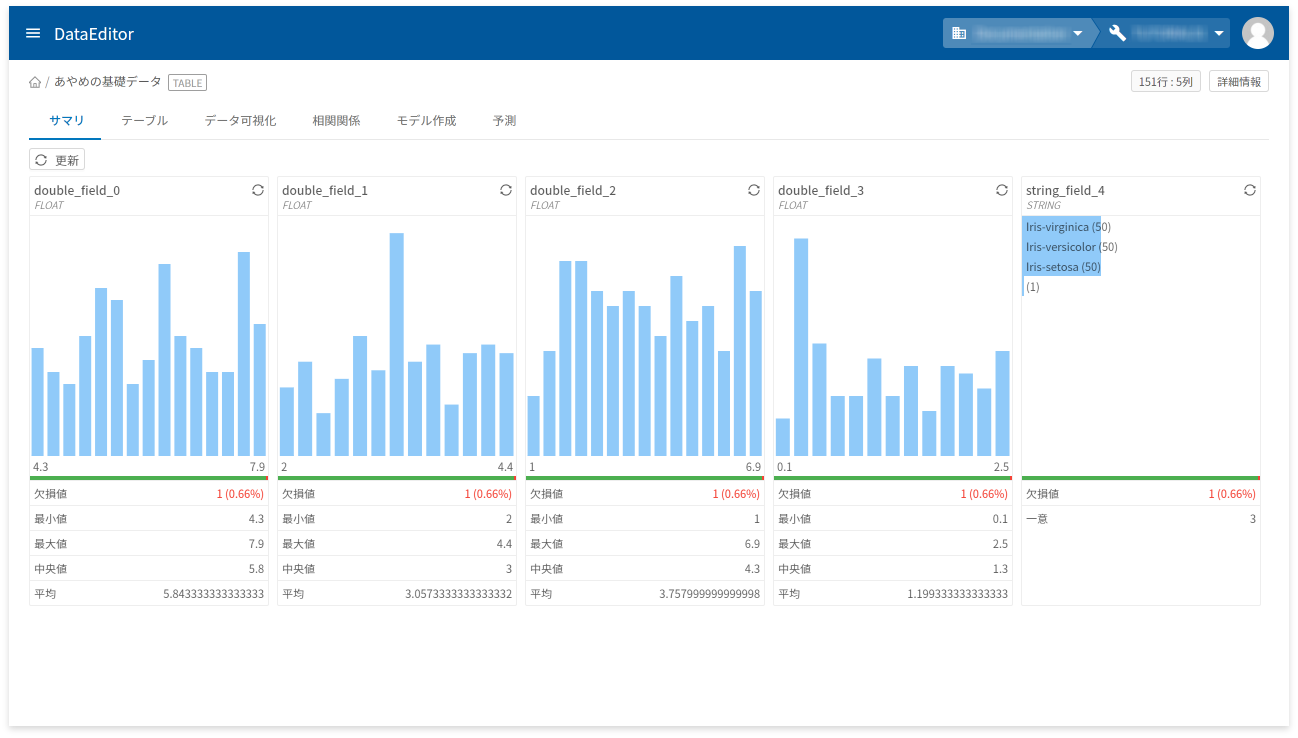The height and width of the screenshot is (738, 1298).
Task: Click the string_field_4 column title
Action: click(1065, 190)
